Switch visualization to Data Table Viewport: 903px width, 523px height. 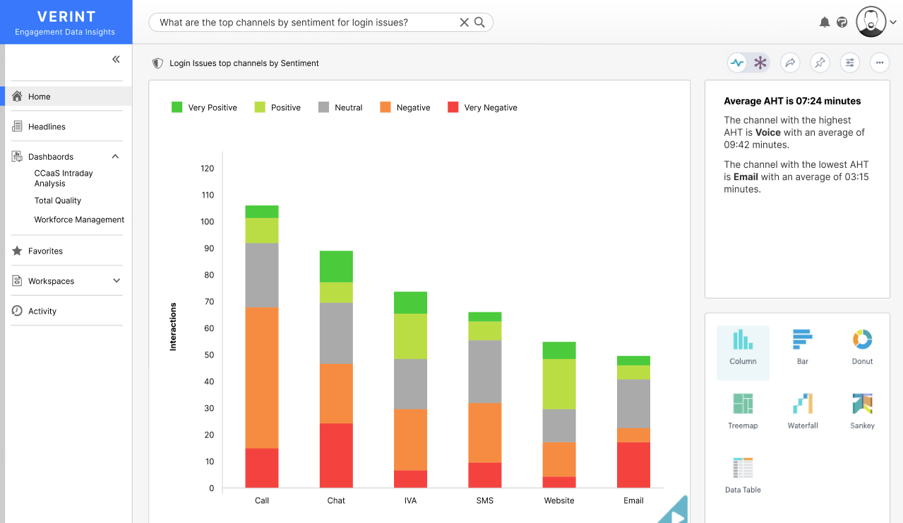click(742, 474)
